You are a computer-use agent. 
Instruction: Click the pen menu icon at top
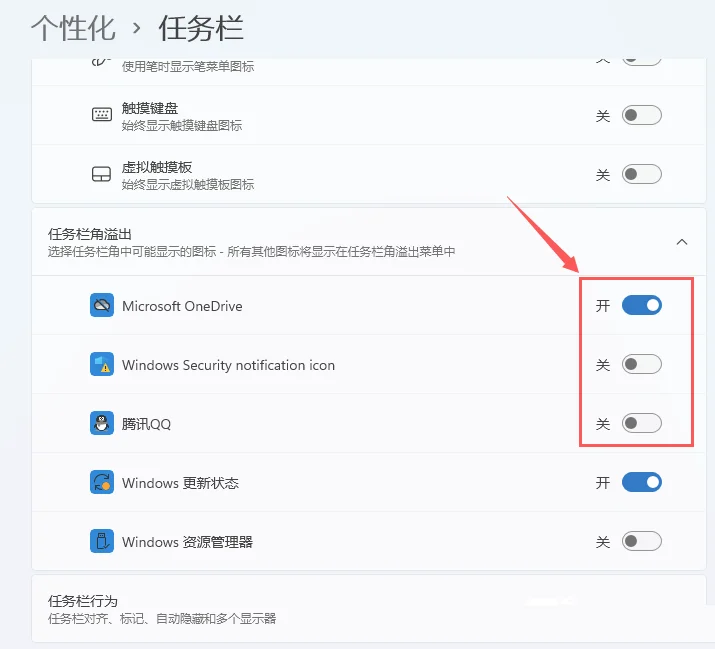pos(101,59)
